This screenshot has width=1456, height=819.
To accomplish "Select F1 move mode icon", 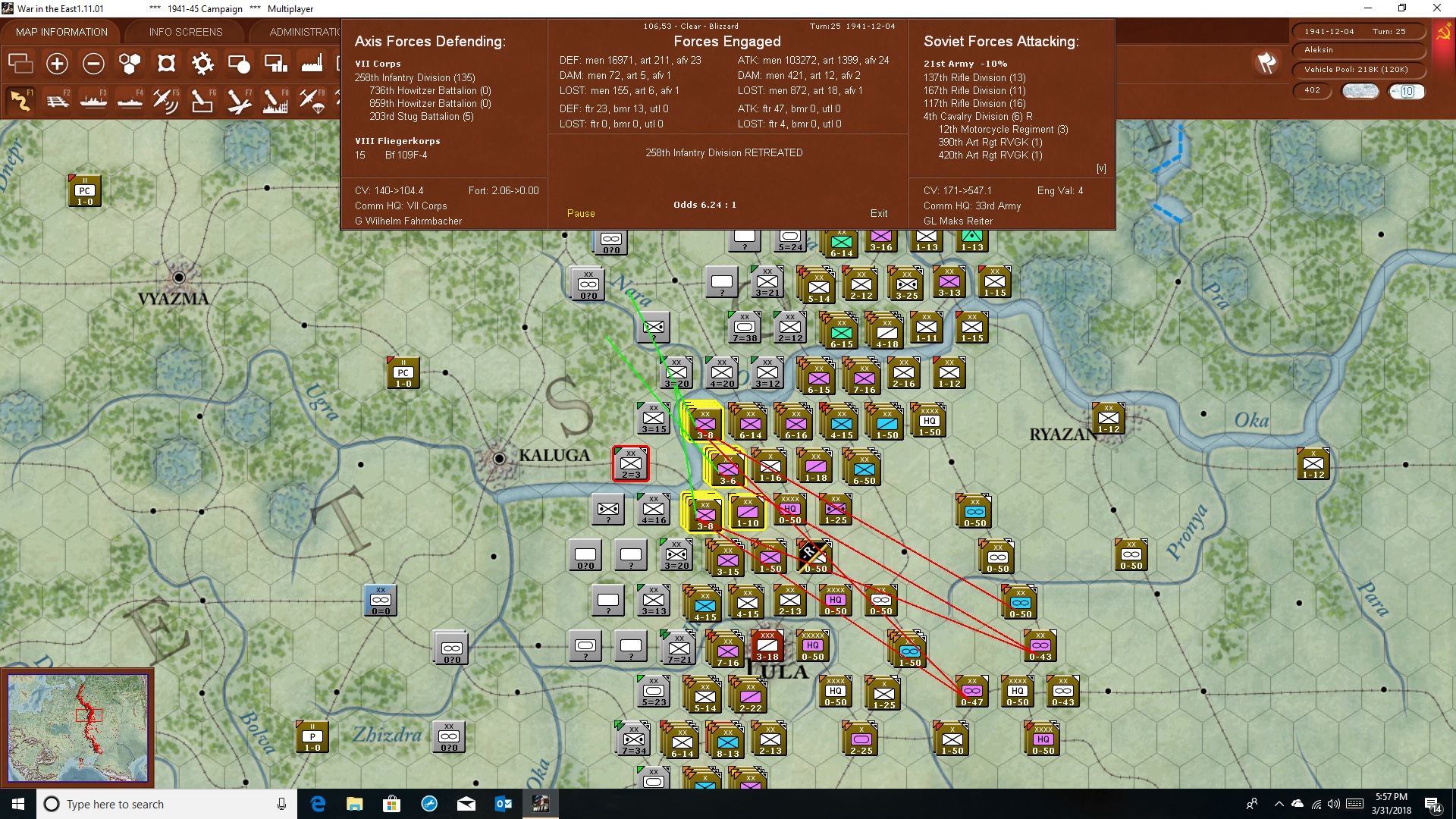I will [x=20, y=100].
